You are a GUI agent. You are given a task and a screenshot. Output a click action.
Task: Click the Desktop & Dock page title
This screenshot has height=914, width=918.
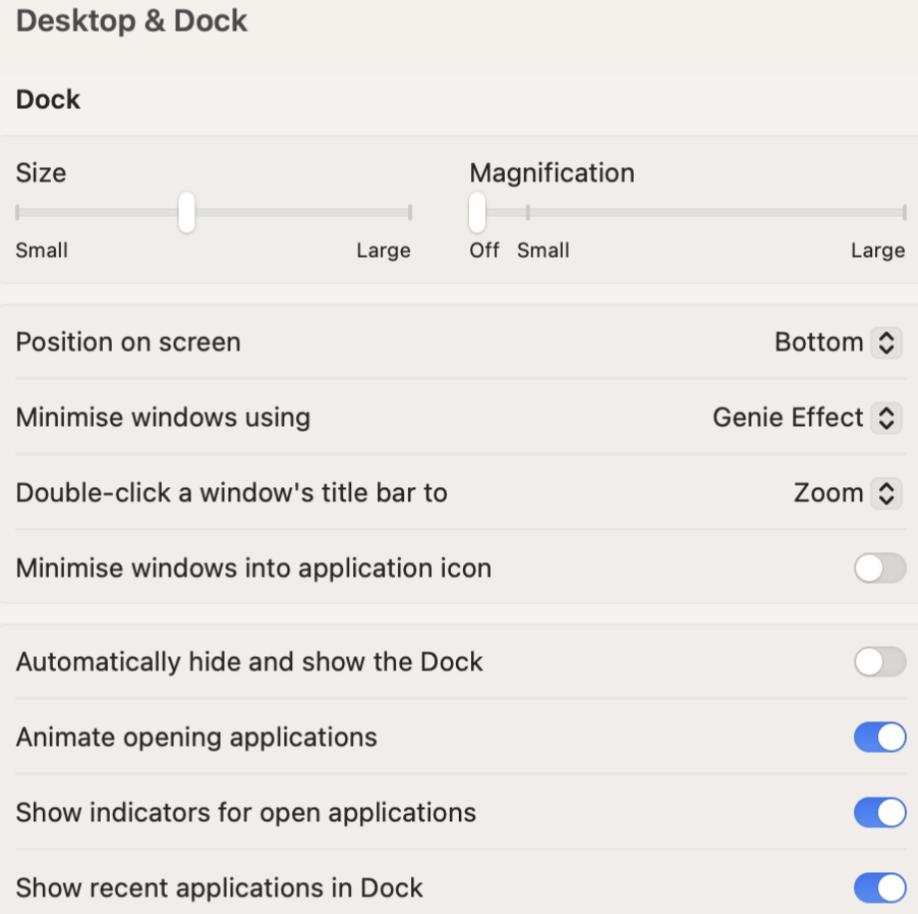(132, 21)
